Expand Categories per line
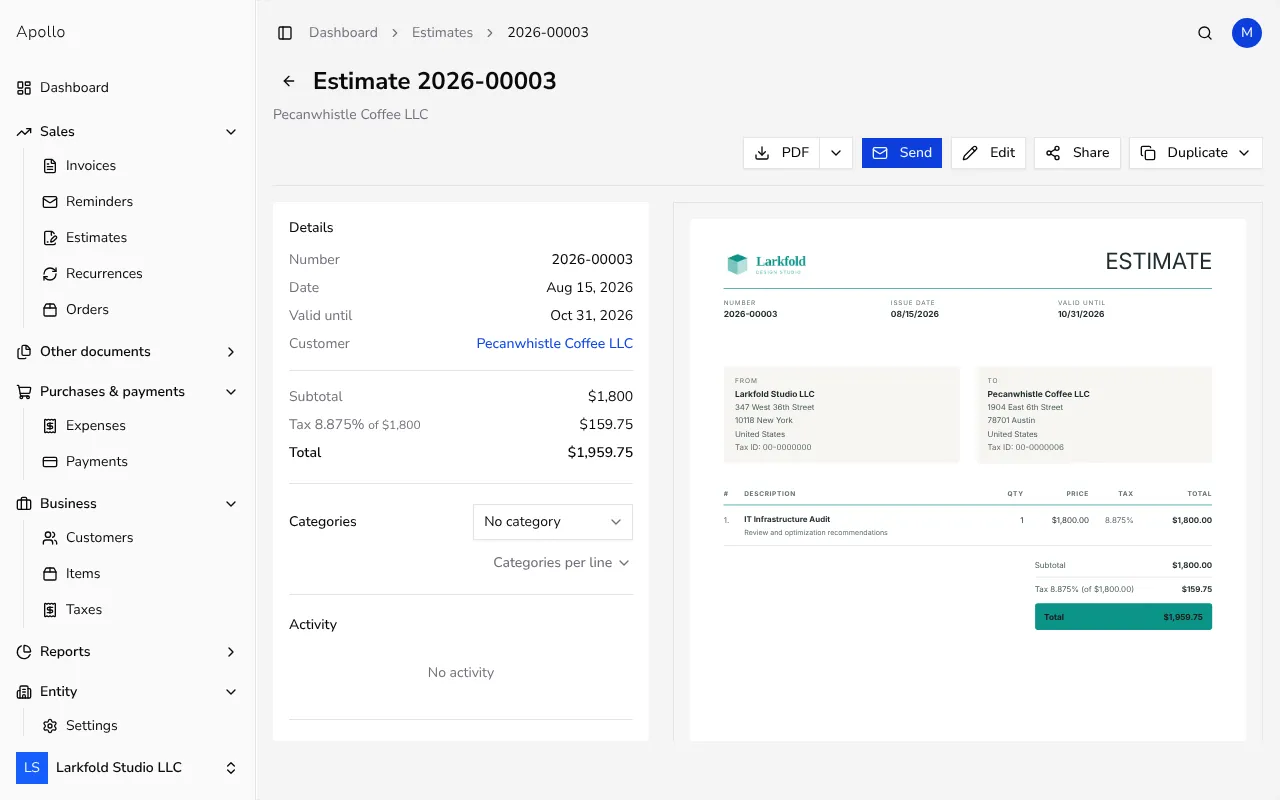 [561, 563]
